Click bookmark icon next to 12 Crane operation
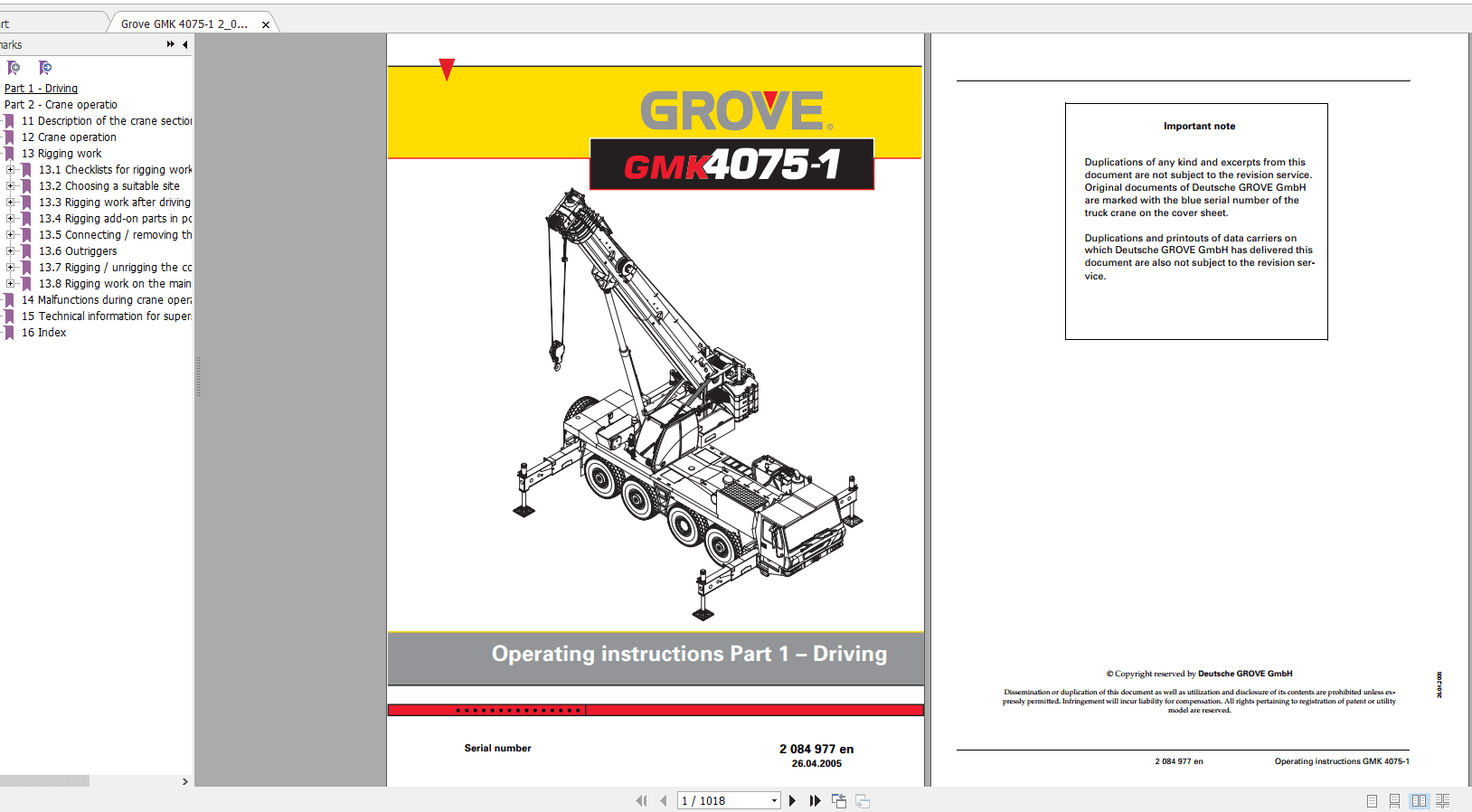The width and height of the screenshot is (1472, 812). [x=9, y=137]
